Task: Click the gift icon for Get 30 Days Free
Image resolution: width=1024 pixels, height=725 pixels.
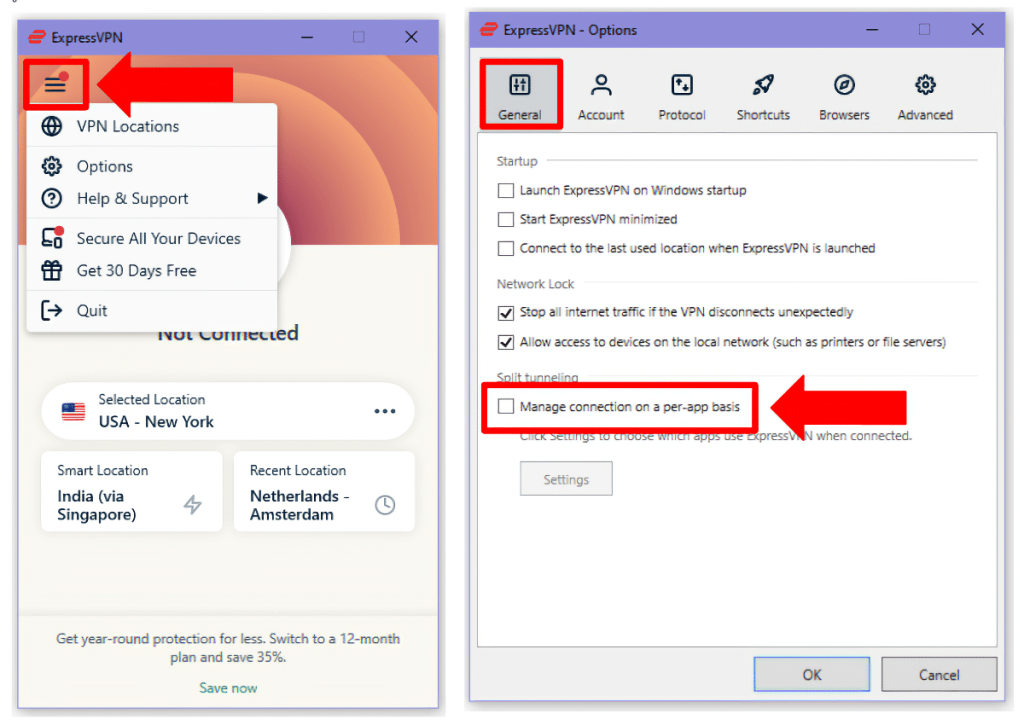Action: 52,270
